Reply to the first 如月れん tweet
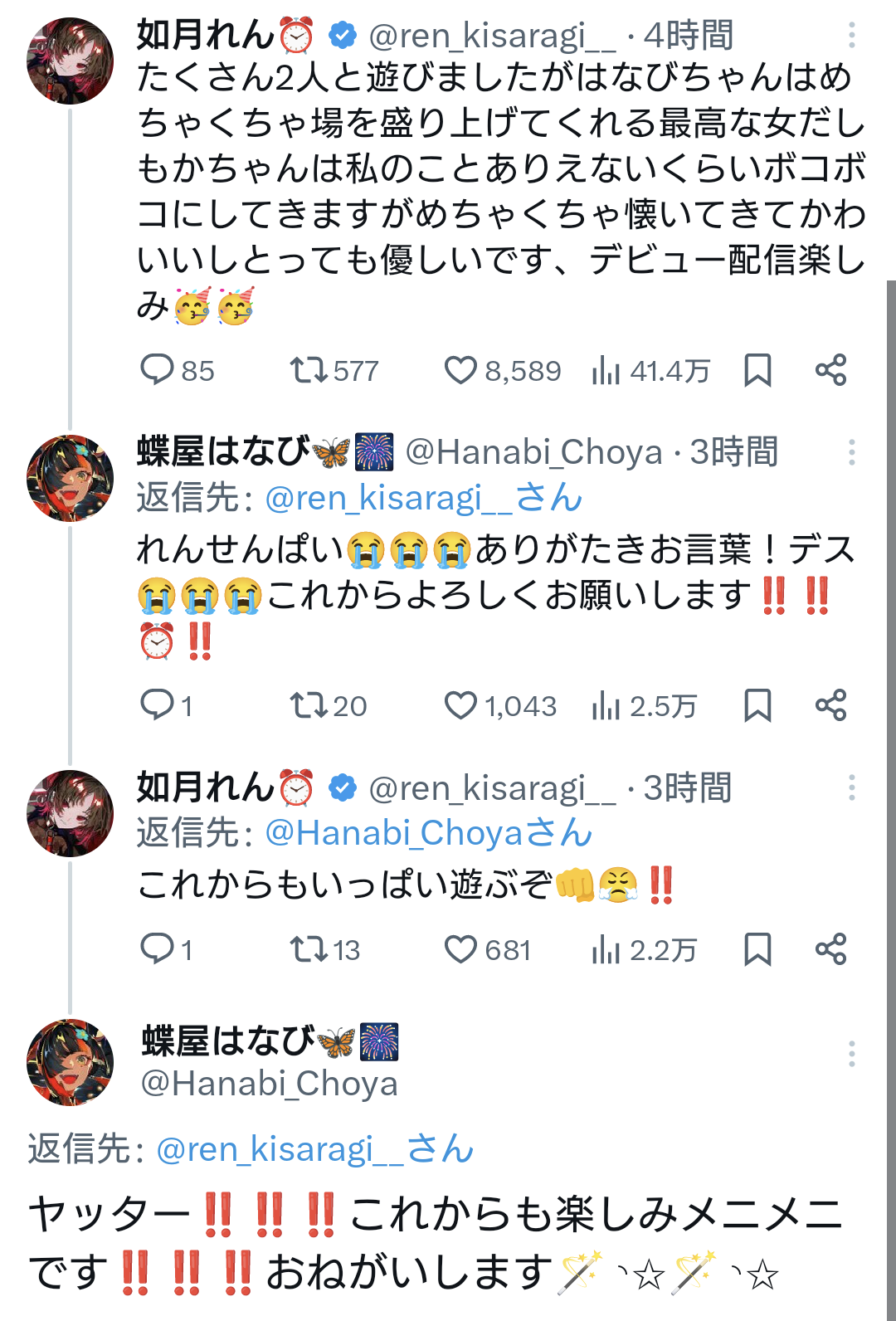This screenshot has height=1321, width=896. [157, 370]
